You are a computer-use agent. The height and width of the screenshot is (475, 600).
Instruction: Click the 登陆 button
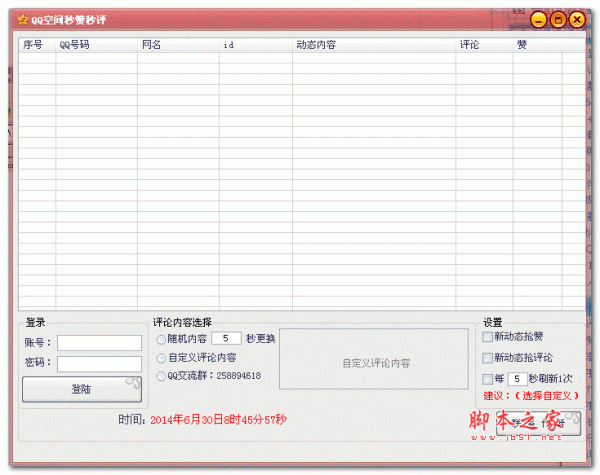click(x=82, y=389)
